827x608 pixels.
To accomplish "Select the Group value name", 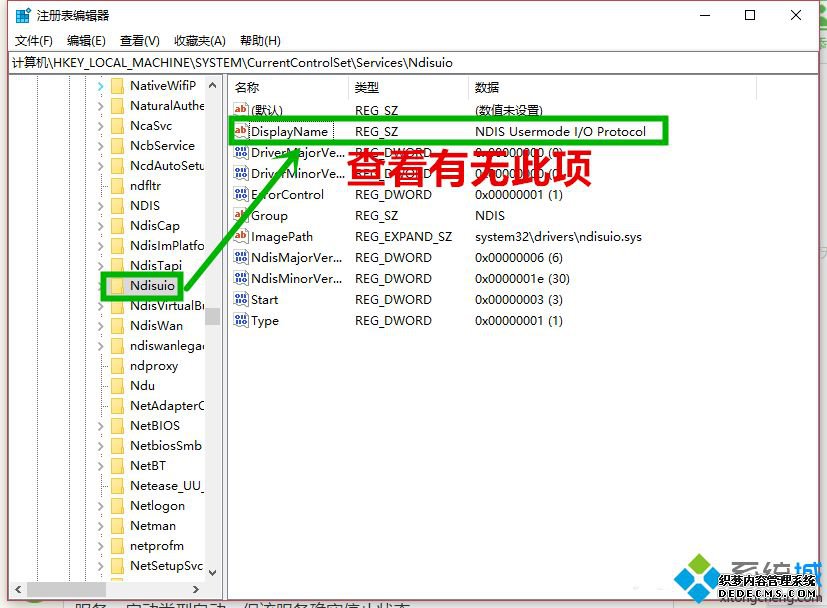I will point(270,216).
